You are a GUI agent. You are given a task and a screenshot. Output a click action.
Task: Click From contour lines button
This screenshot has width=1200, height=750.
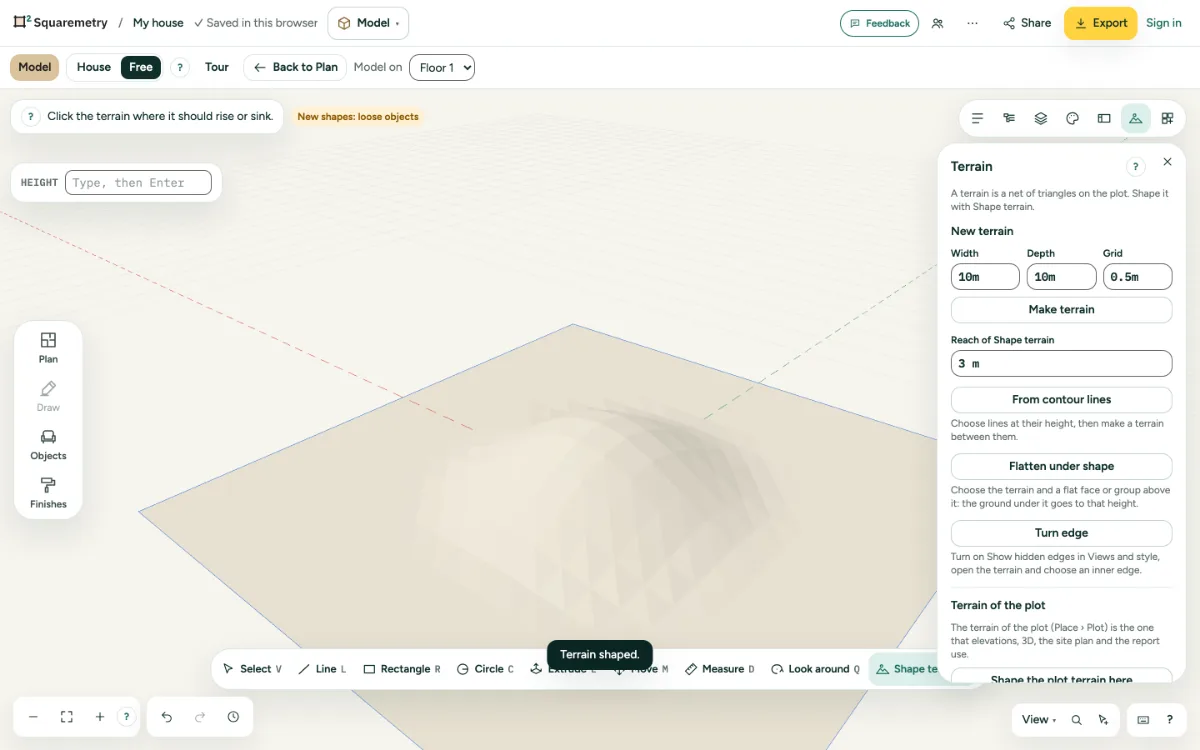point(1061,399)
